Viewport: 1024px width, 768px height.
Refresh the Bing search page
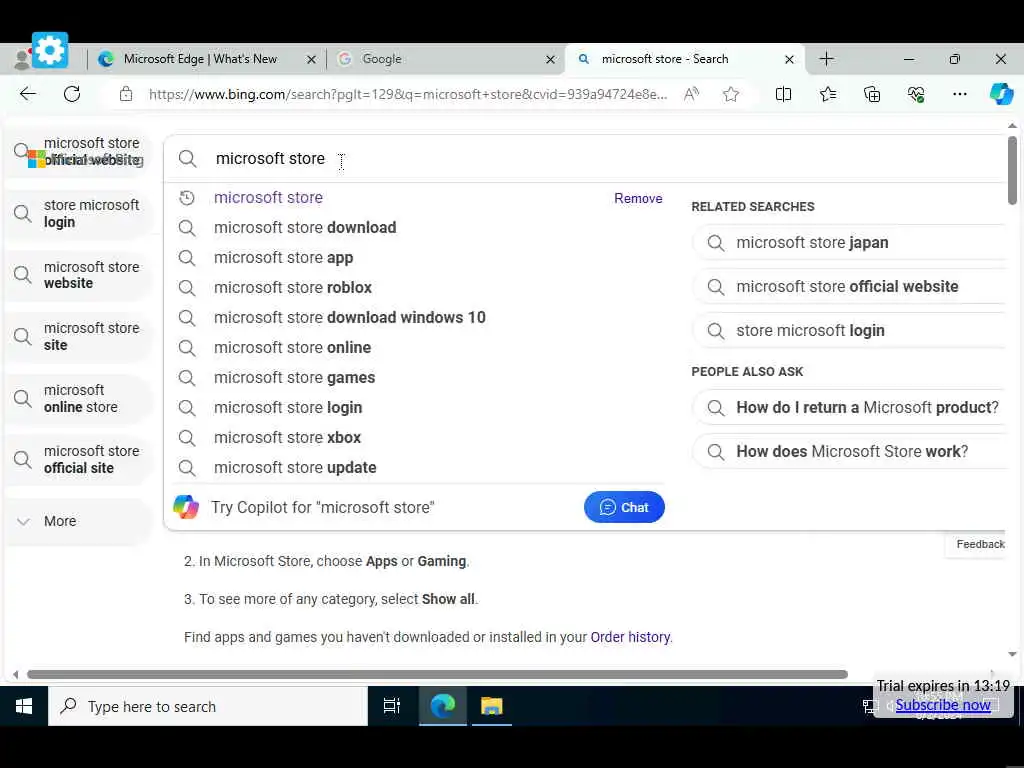[x=72, y=94]
